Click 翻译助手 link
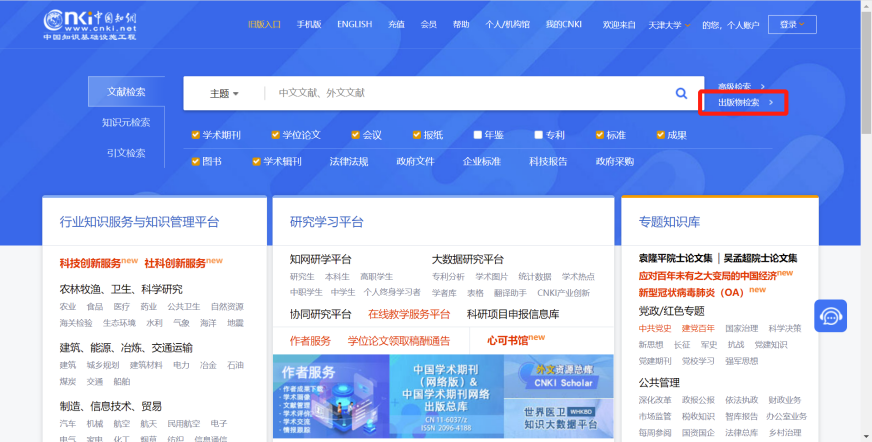Screen dimensions: 872x442 [510, 292]
